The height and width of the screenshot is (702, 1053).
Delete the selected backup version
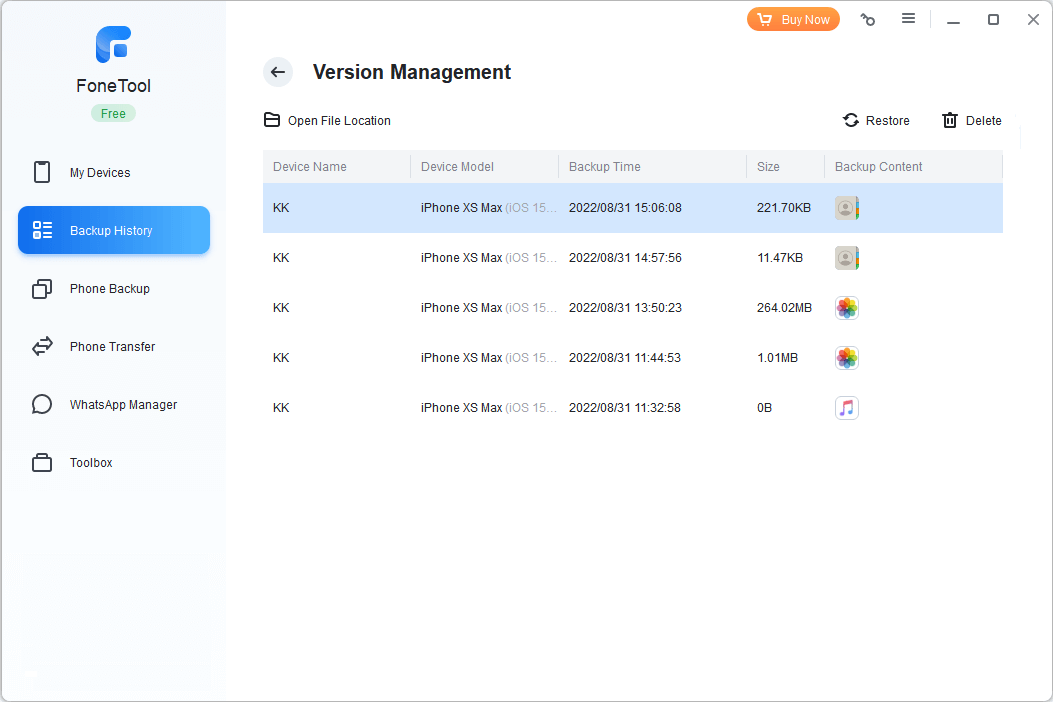point(971,121)
